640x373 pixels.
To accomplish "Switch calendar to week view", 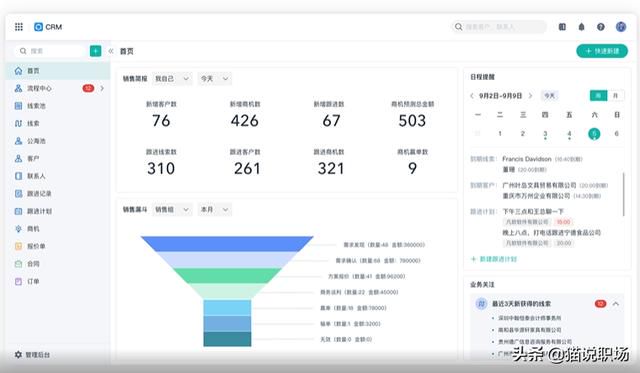I will click(598, 95).
